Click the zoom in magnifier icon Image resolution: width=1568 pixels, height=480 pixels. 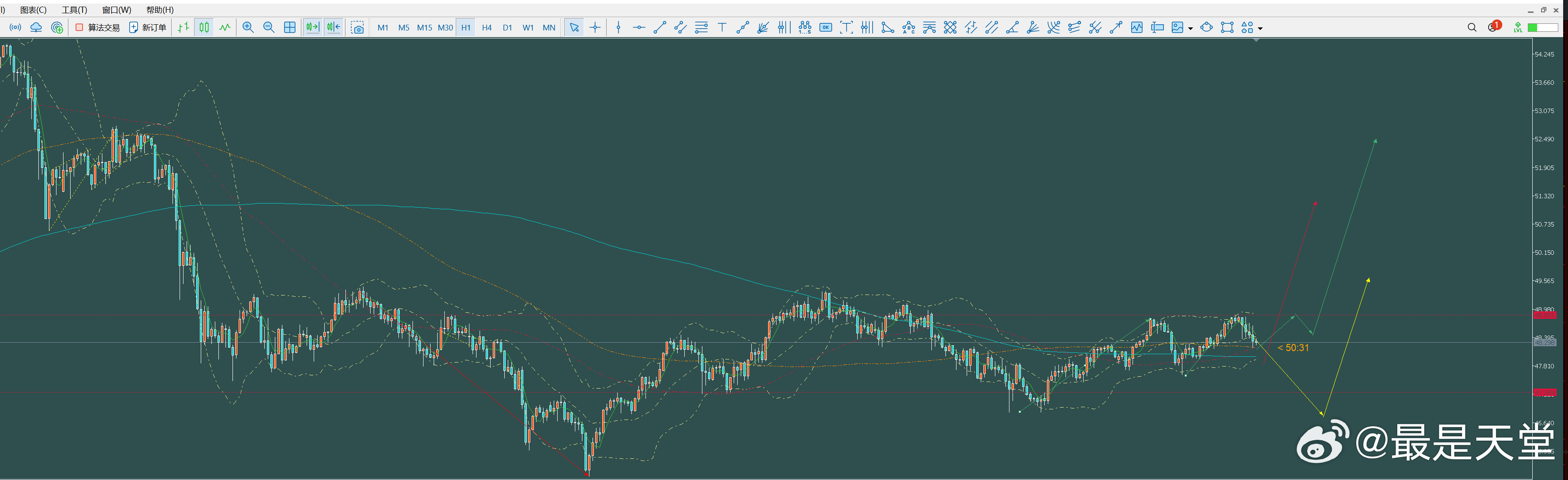click(248, 27)
